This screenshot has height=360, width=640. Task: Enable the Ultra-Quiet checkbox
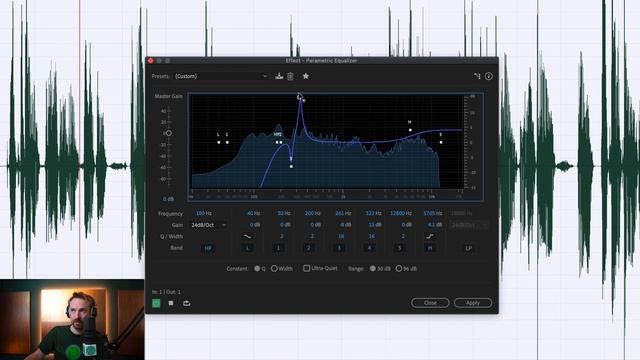[307, 268]
